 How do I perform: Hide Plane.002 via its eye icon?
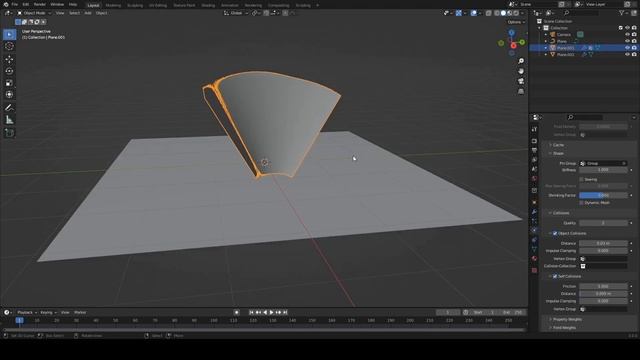click(627, 54)
